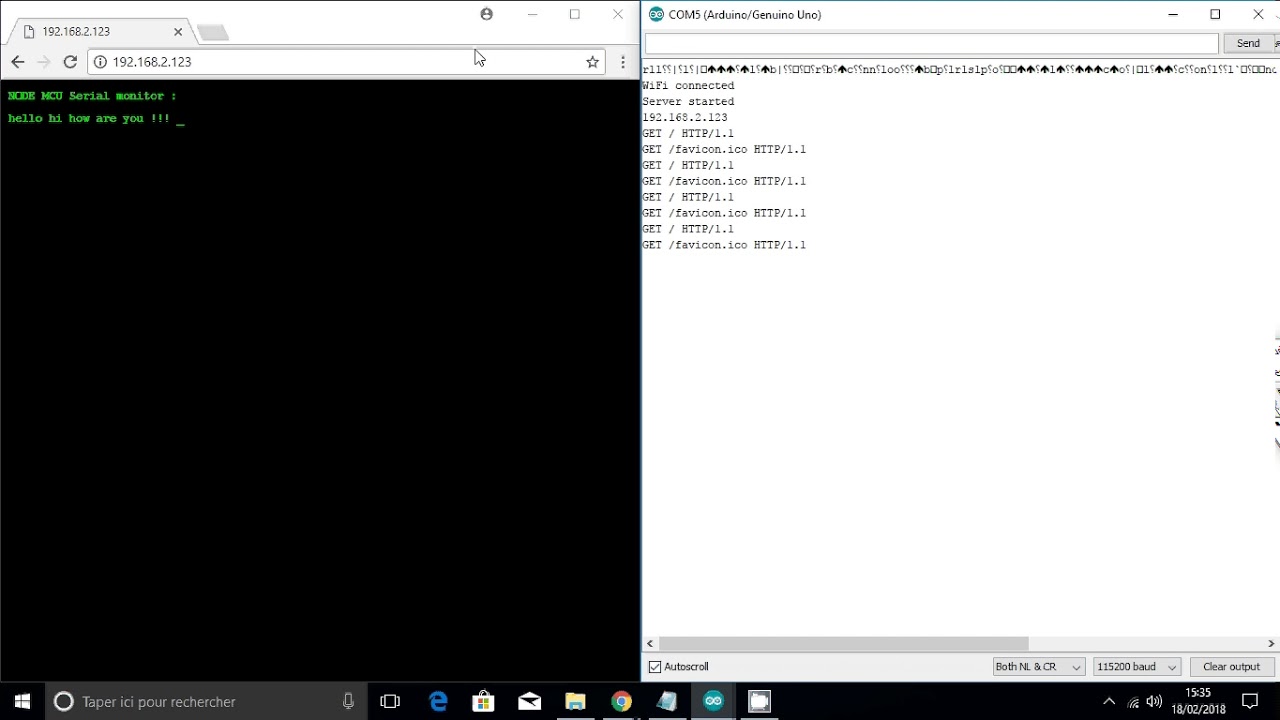1280x720 pixels.
Task: Open the line ending dropdown Both NL & CR
Action: [1038, 667]
